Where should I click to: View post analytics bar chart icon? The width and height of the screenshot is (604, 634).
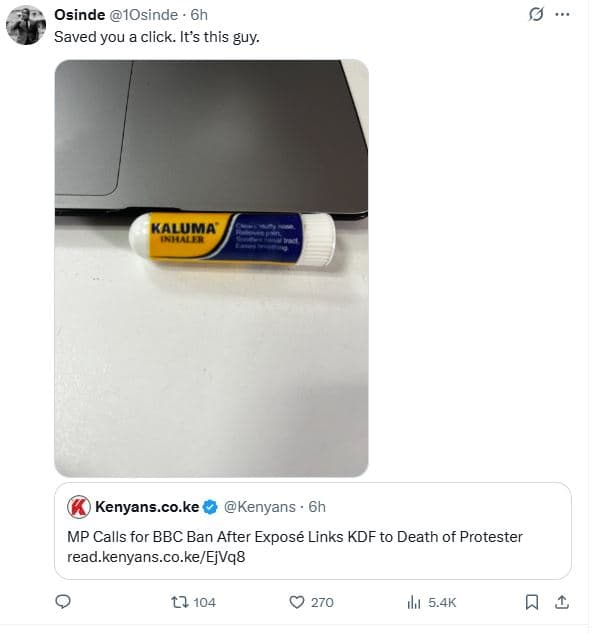414,602
